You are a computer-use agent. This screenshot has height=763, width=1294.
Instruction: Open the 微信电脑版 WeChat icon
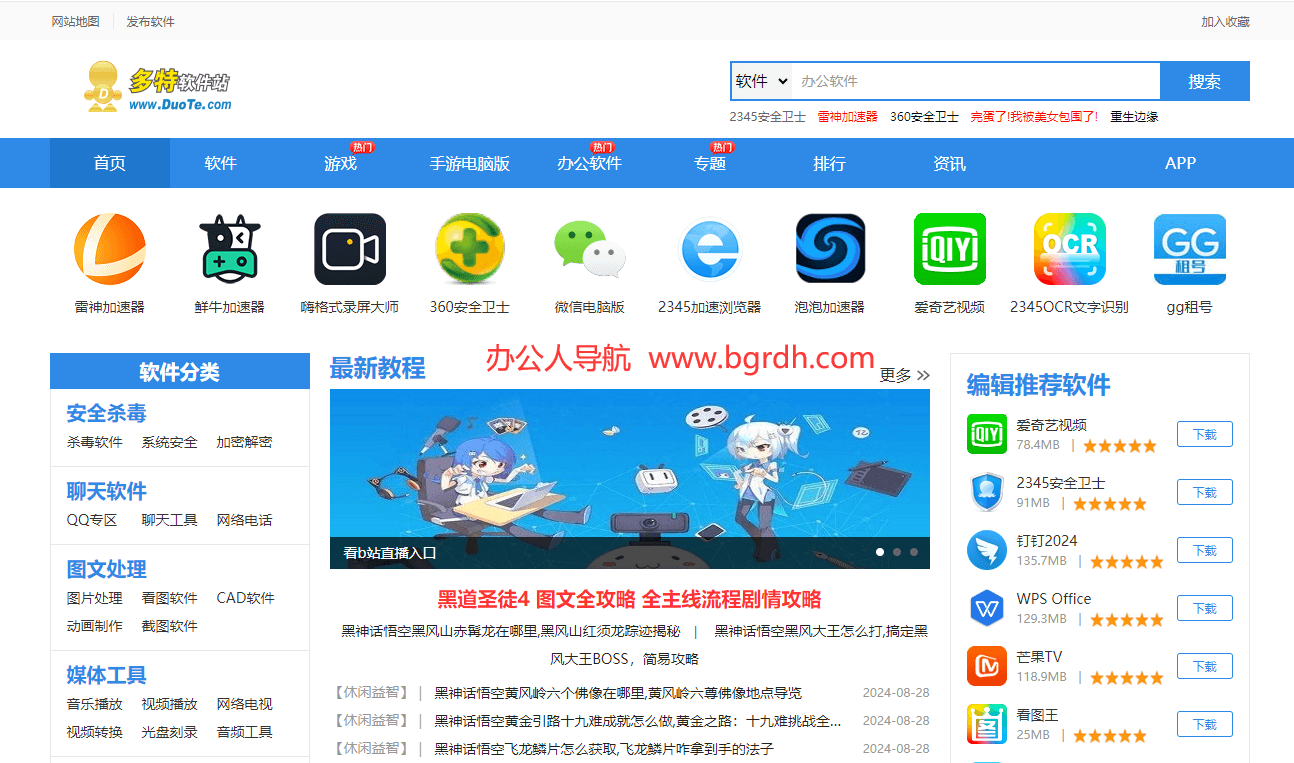click(x=590, y=249)
